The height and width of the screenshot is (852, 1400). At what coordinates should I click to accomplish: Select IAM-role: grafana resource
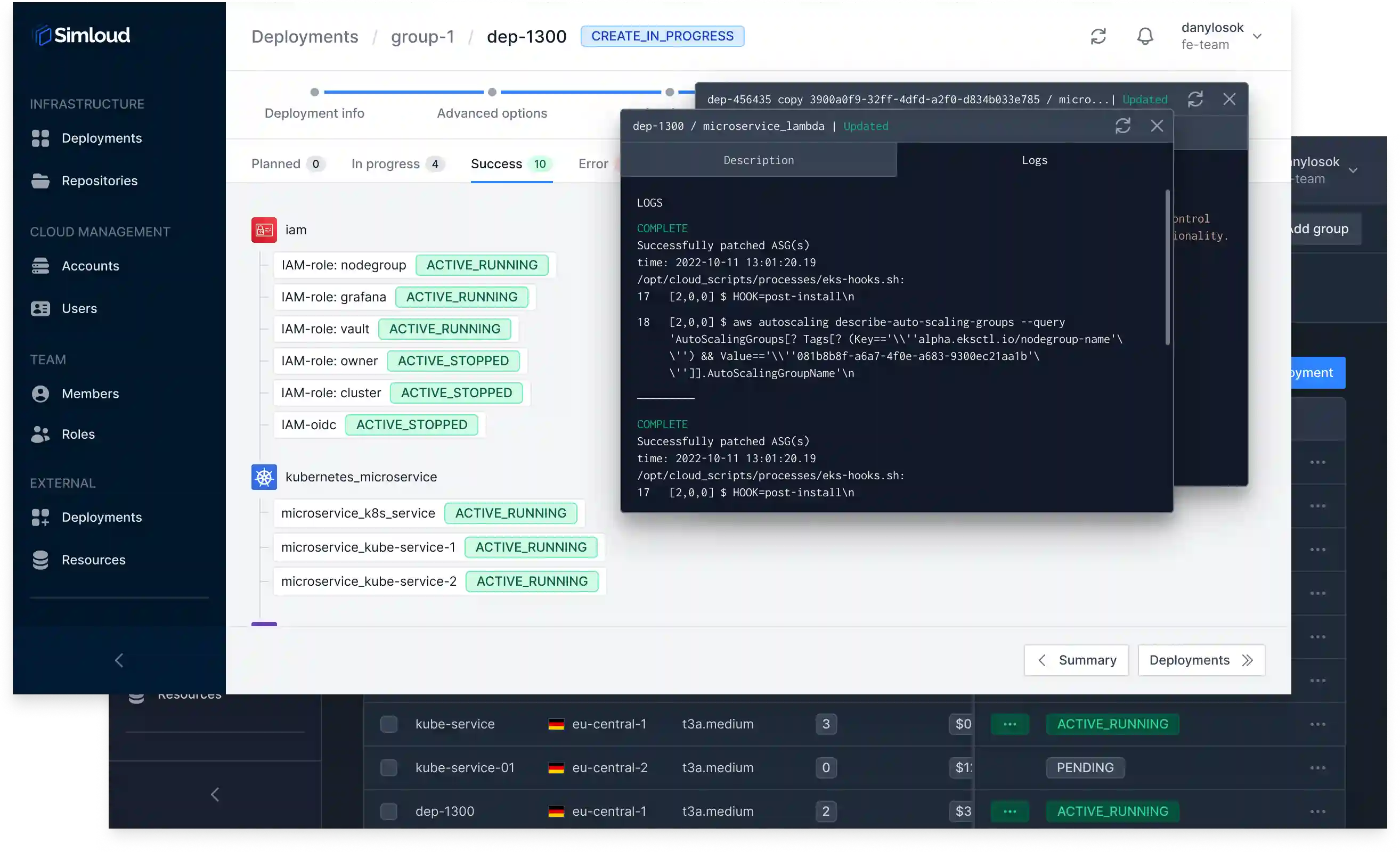pyautogui.click(x=404, y=297)
